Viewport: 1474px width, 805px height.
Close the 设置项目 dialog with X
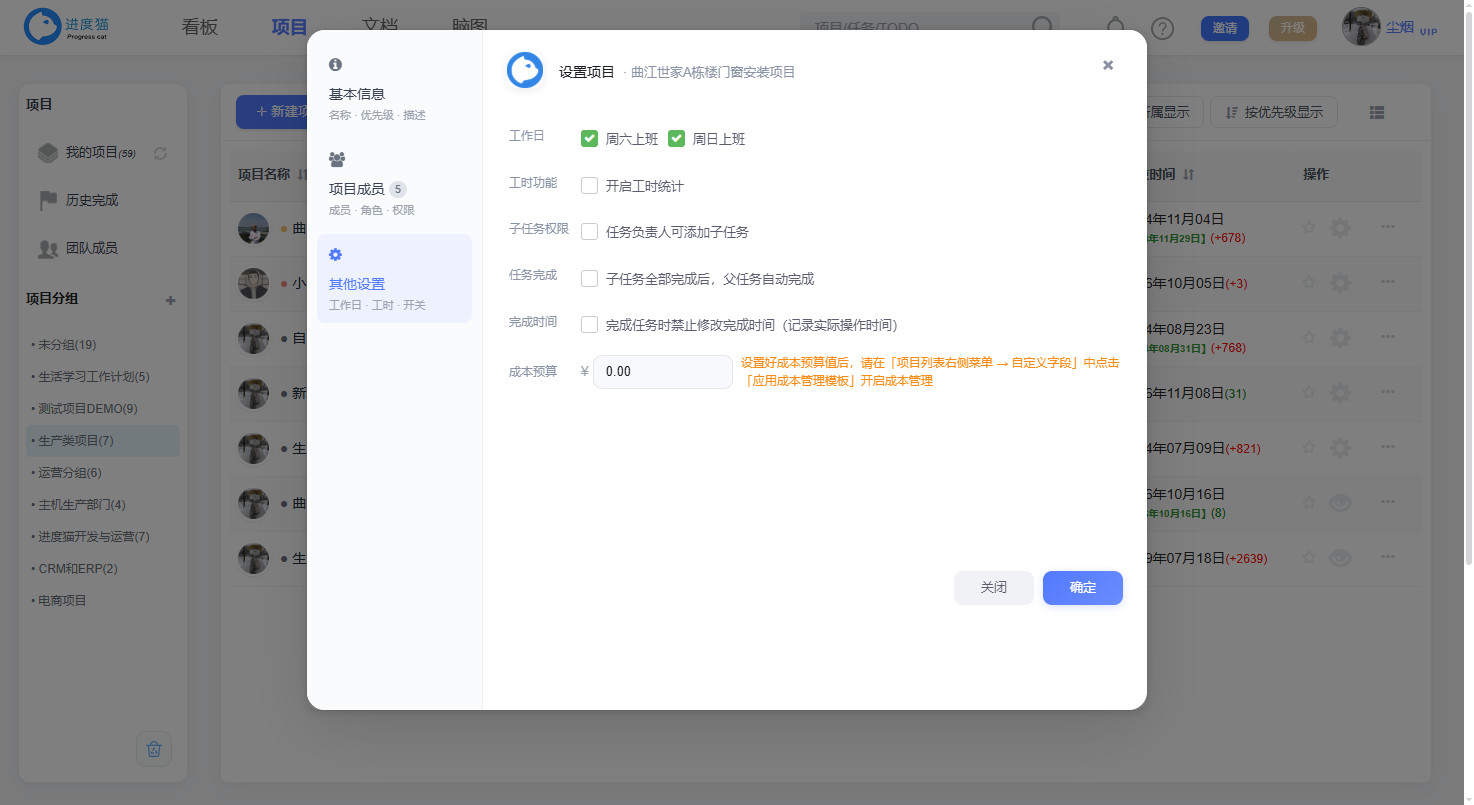(x=1108, y=65)
